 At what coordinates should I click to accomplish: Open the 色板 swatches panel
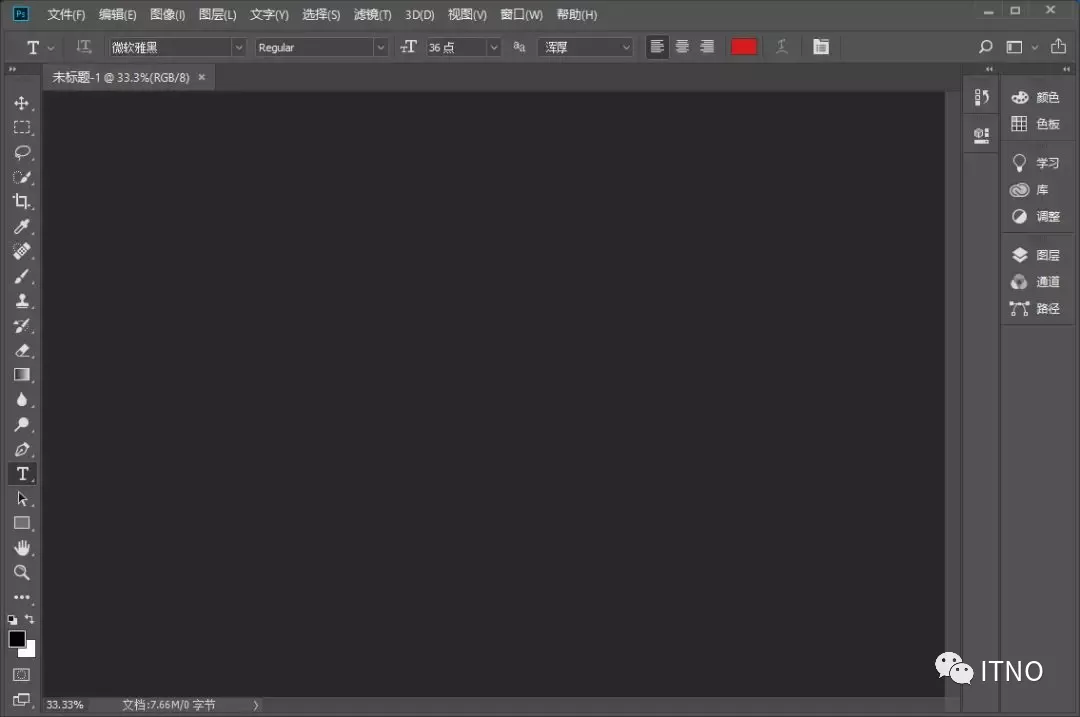point(1035,124)
